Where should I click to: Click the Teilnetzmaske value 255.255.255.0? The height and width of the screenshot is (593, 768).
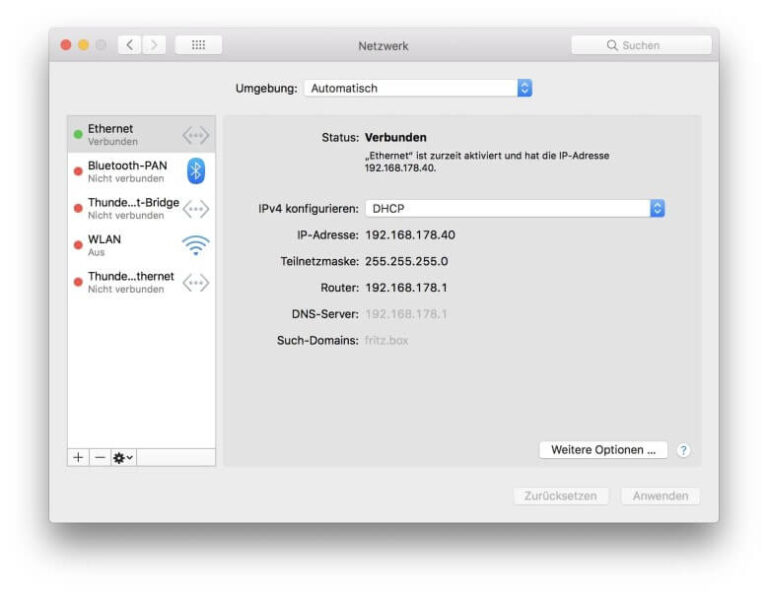tap(407, 261)
